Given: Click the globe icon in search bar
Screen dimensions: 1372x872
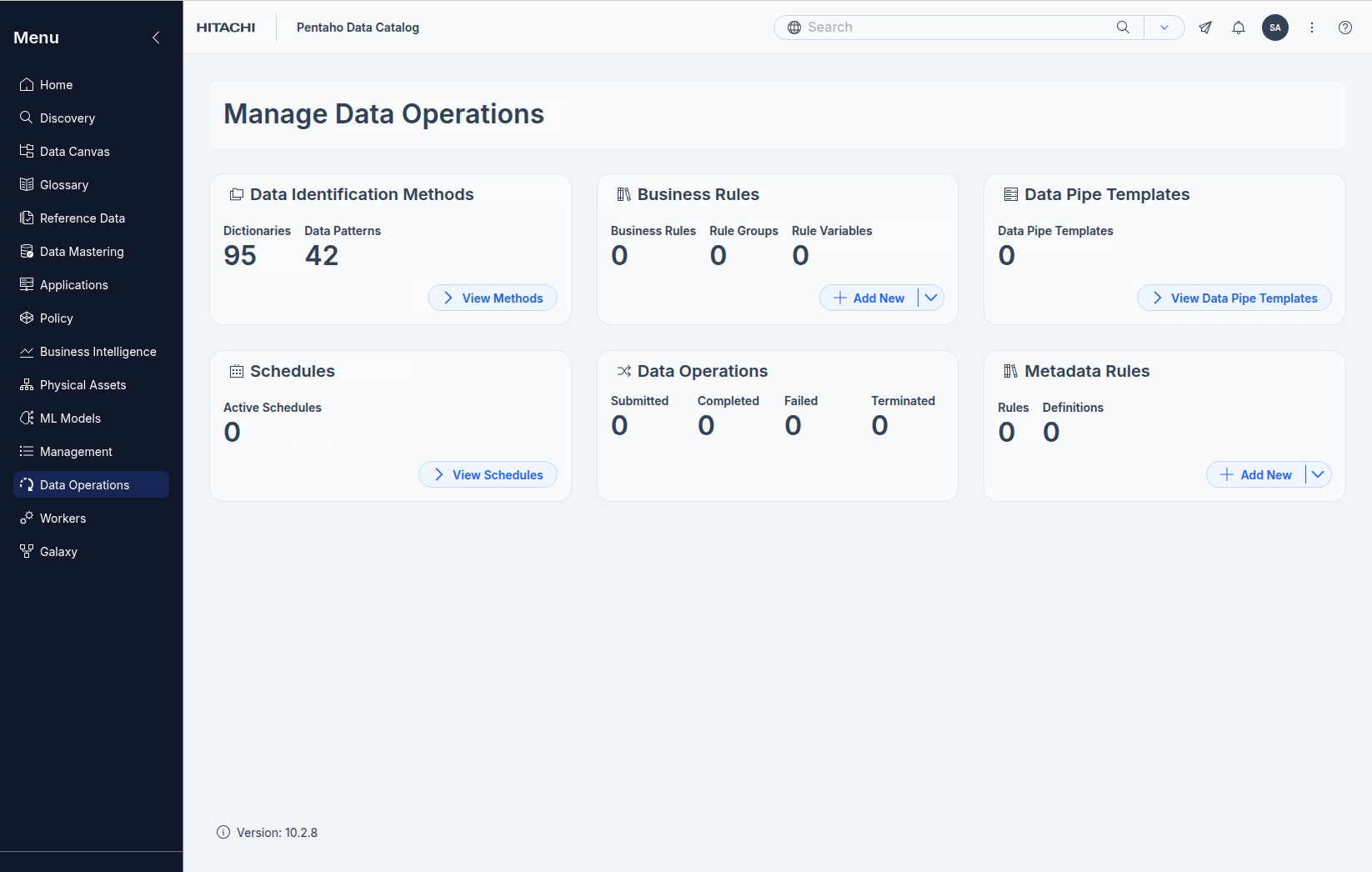Looking at the screenshot, I should tap(794, 28).
